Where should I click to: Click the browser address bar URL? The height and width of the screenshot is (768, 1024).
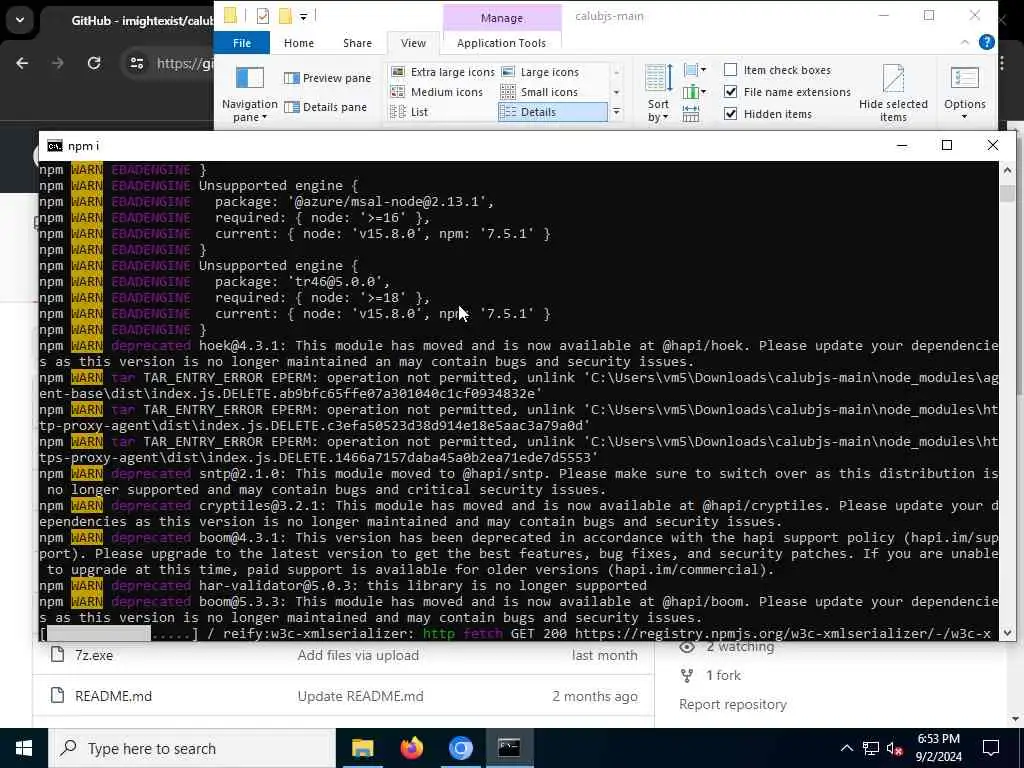pos(185,63)
